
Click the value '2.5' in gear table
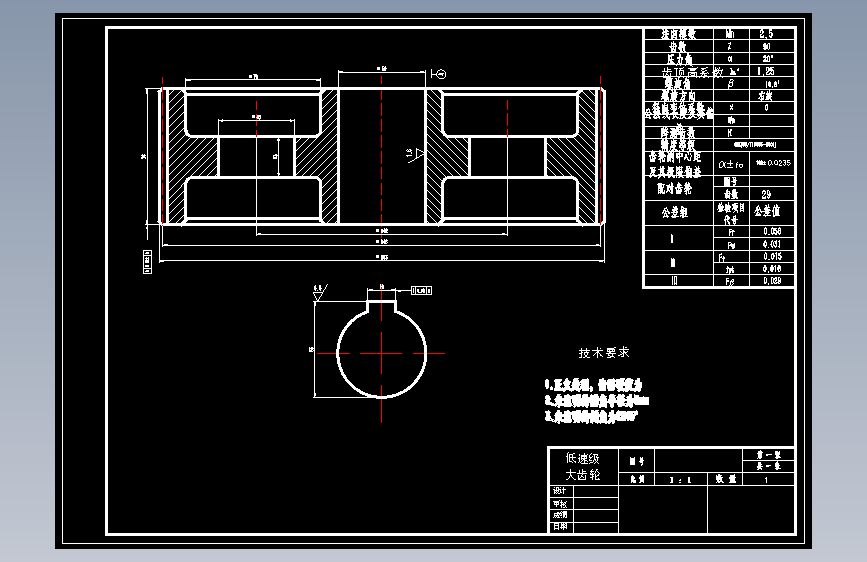(x=766, y=34)
